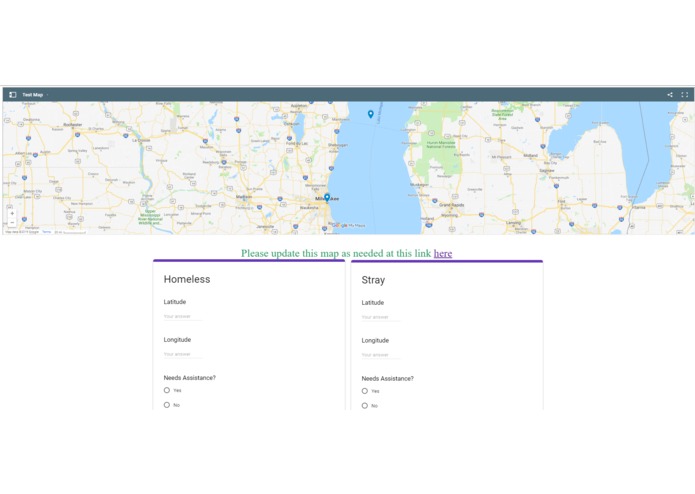Zoom in with the map plus button
695x494 pixels.
coord(12,214)
